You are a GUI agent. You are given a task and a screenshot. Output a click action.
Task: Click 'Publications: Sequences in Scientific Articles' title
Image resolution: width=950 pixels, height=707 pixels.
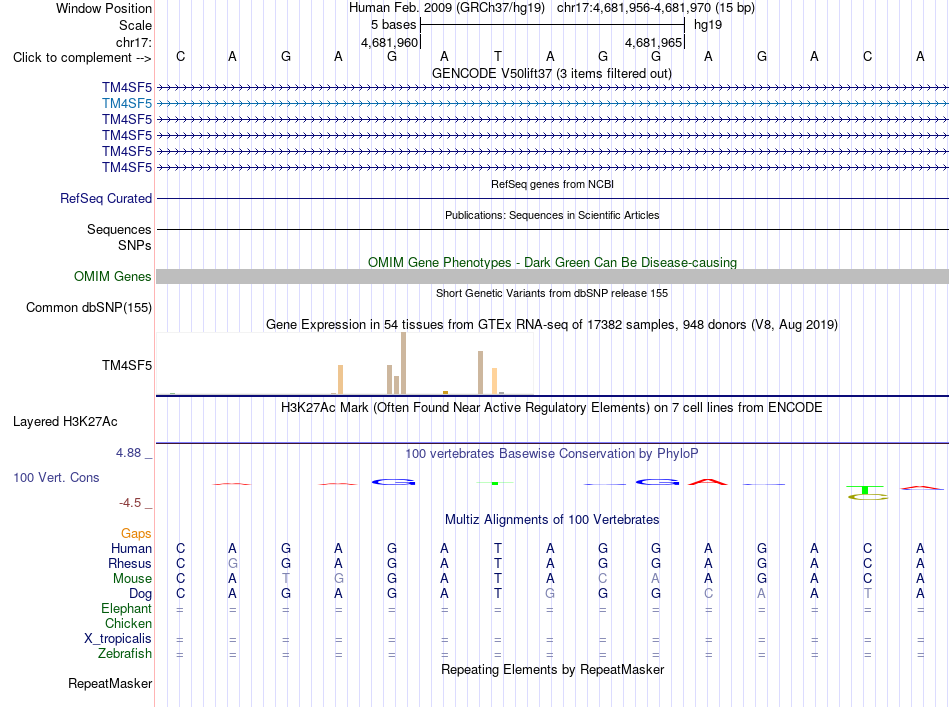552,215
